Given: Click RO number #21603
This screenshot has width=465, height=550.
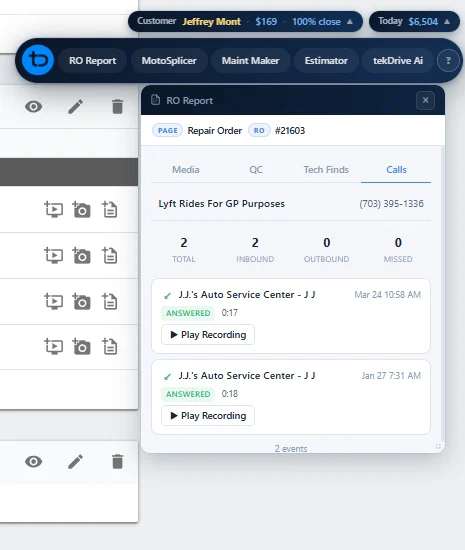Looking at the screenshot, I should pos(290,131).
